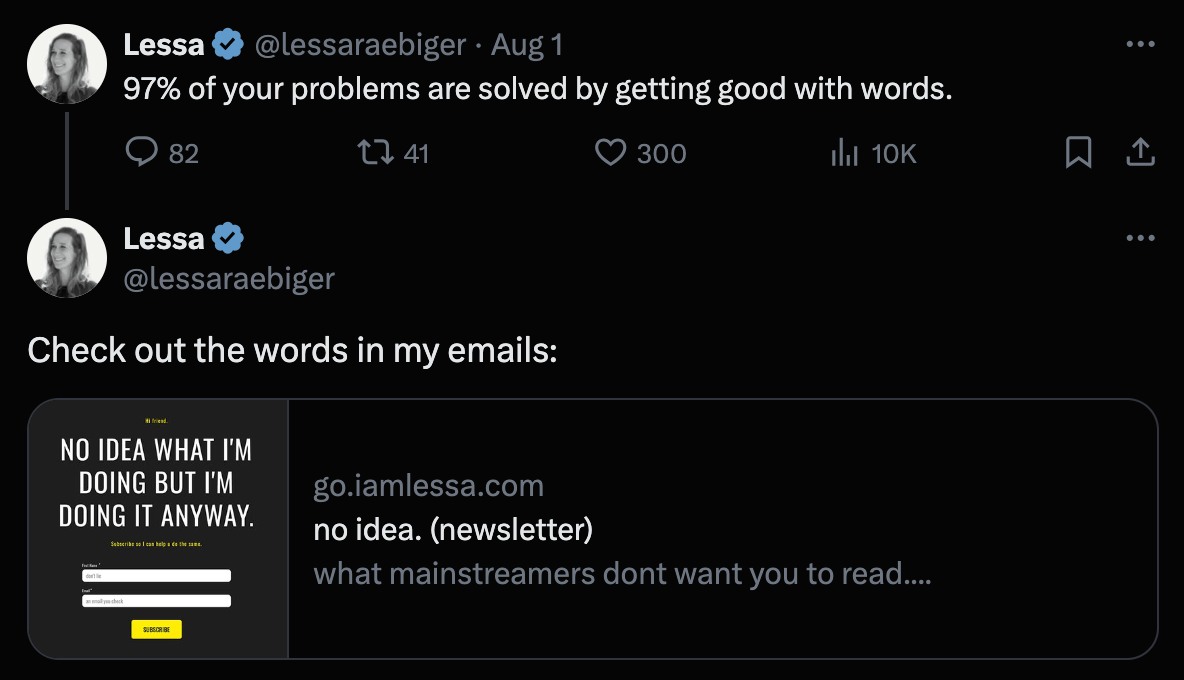The width and height of the screenshot is (1184, 680).
Task: Open three-dot menu on first tweet
Action: click(1140, 44)
